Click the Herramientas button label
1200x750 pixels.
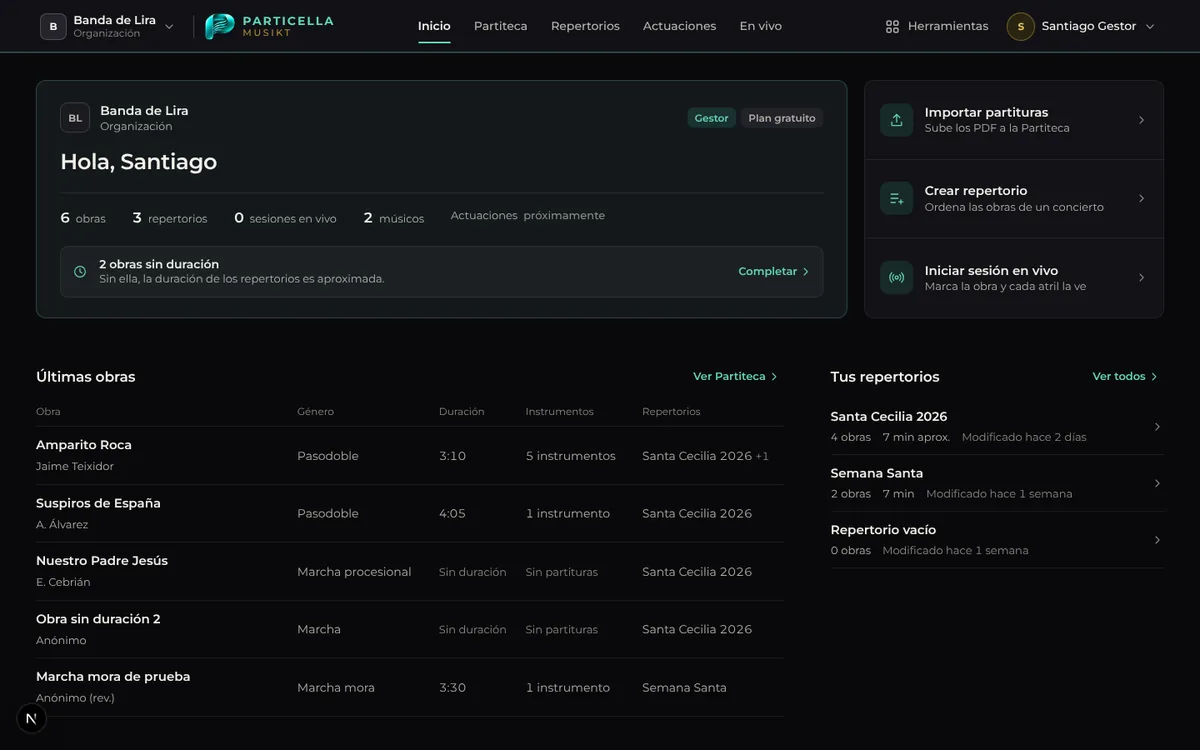point(948,27)
